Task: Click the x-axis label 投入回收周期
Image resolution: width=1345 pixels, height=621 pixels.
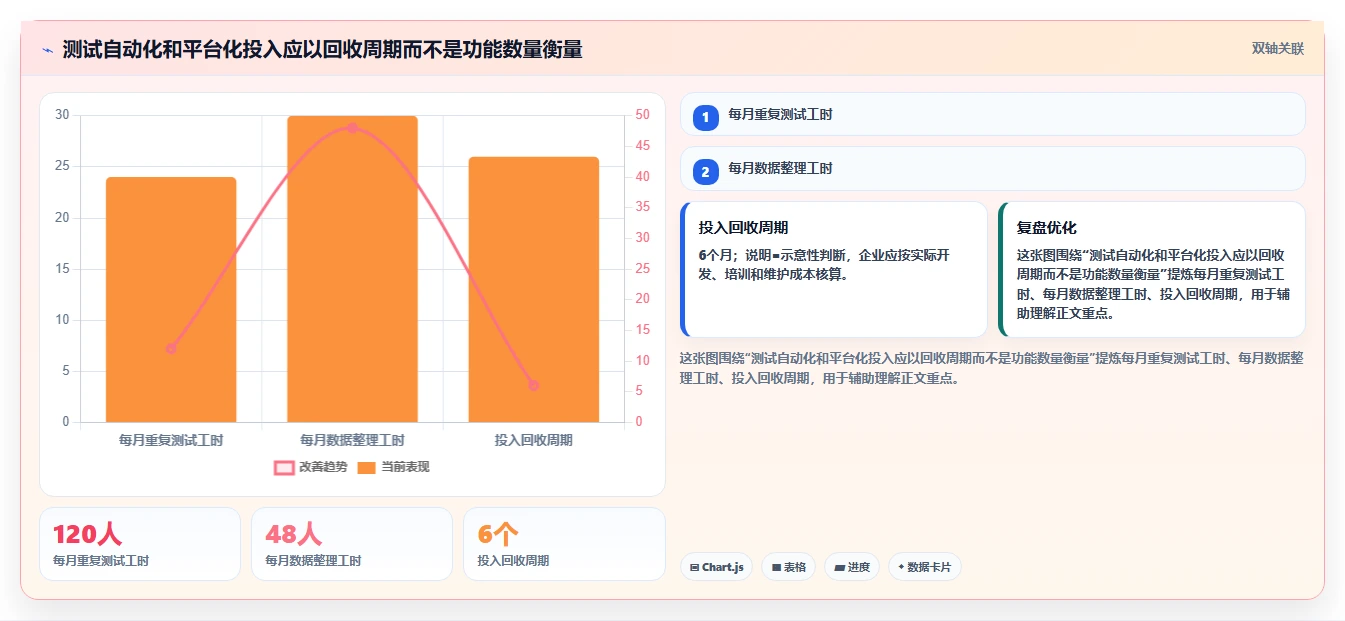Action: tap(533, 440)
